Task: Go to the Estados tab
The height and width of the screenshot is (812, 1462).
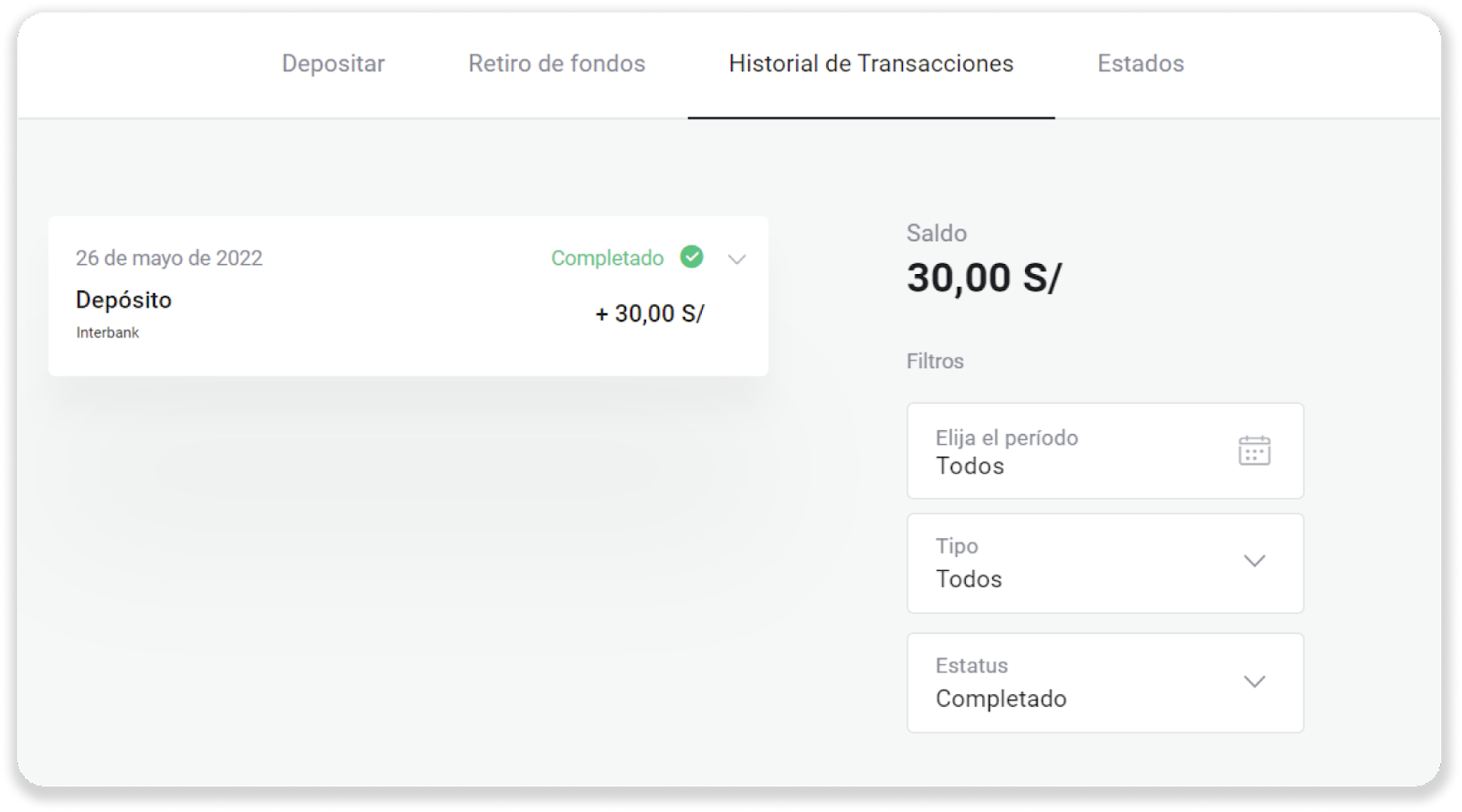Action: pos(1140,63)
